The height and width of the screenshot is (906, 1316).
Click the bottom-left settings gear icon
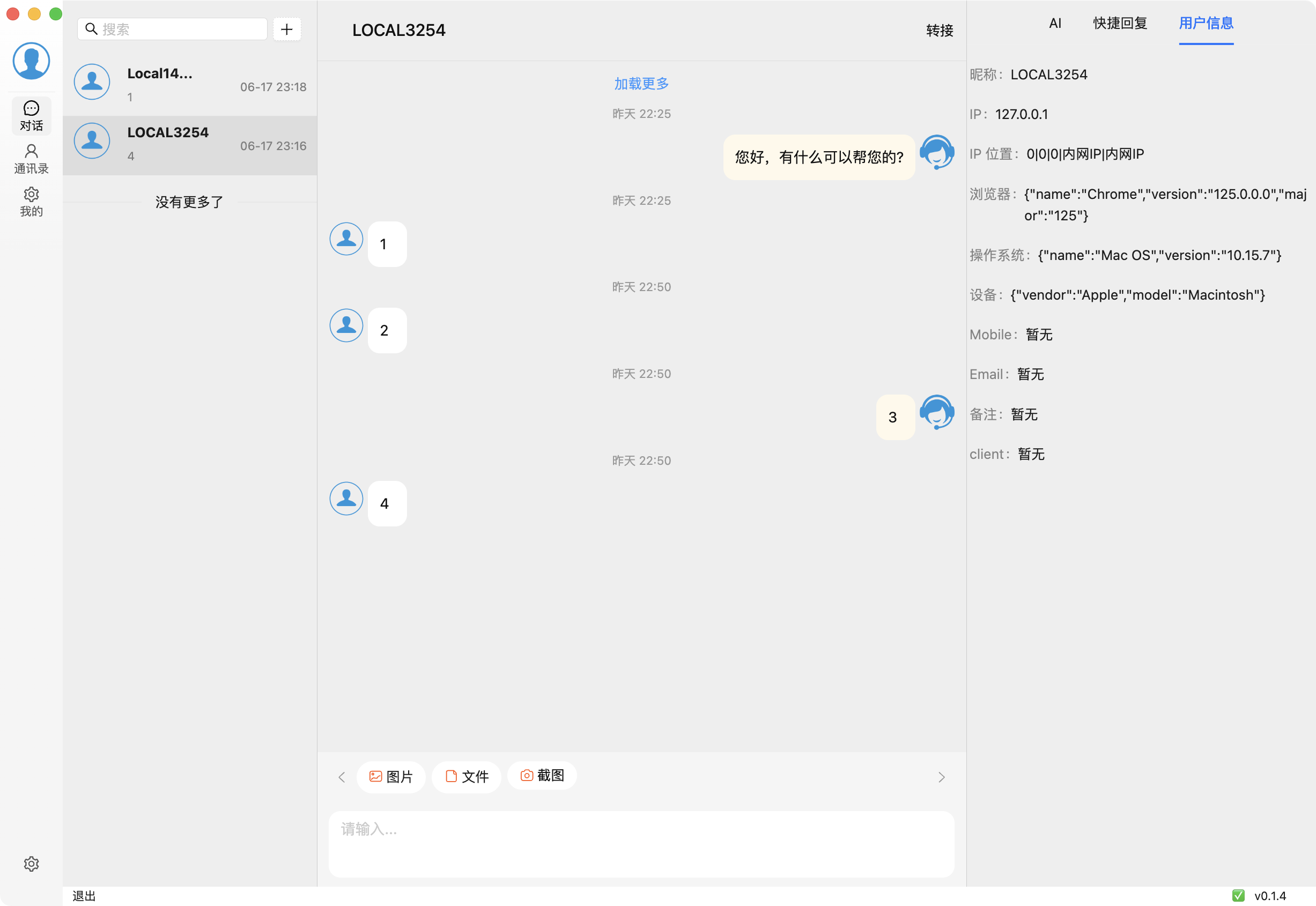tap(31, 863)
